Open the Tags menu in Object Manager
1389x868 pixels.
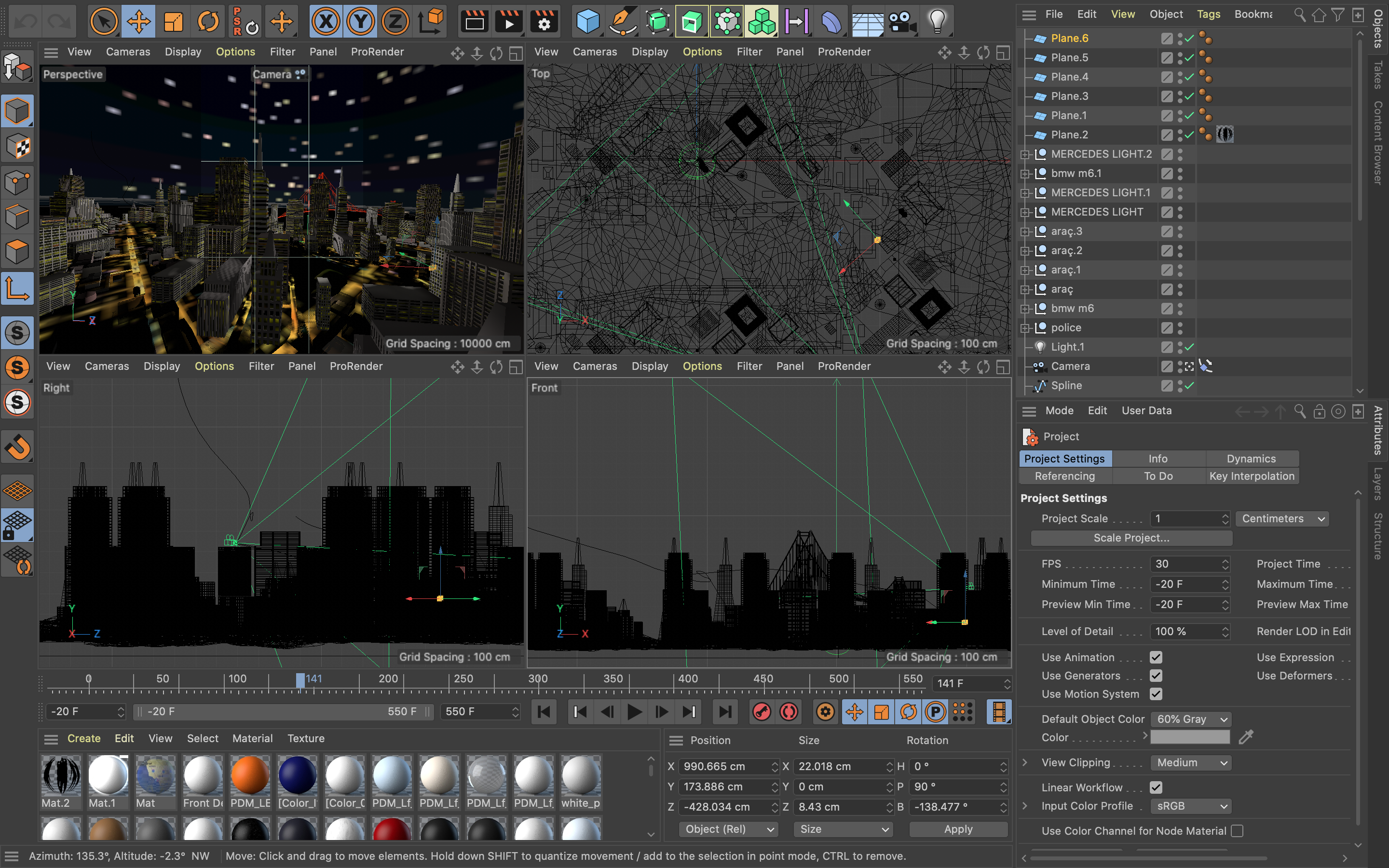[1208, 14]
